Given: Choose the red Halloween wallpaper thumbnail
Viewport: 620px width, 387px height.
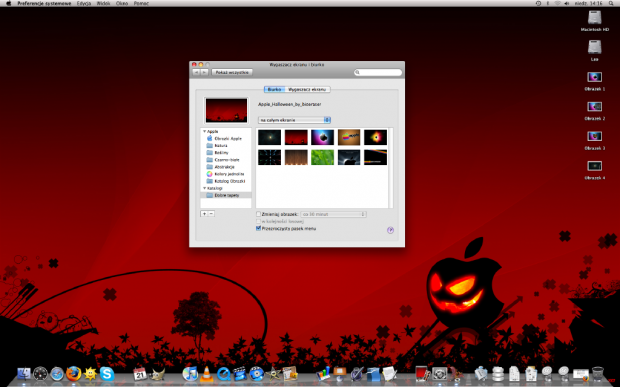Looking at the screenshot, I should point(296,138).
